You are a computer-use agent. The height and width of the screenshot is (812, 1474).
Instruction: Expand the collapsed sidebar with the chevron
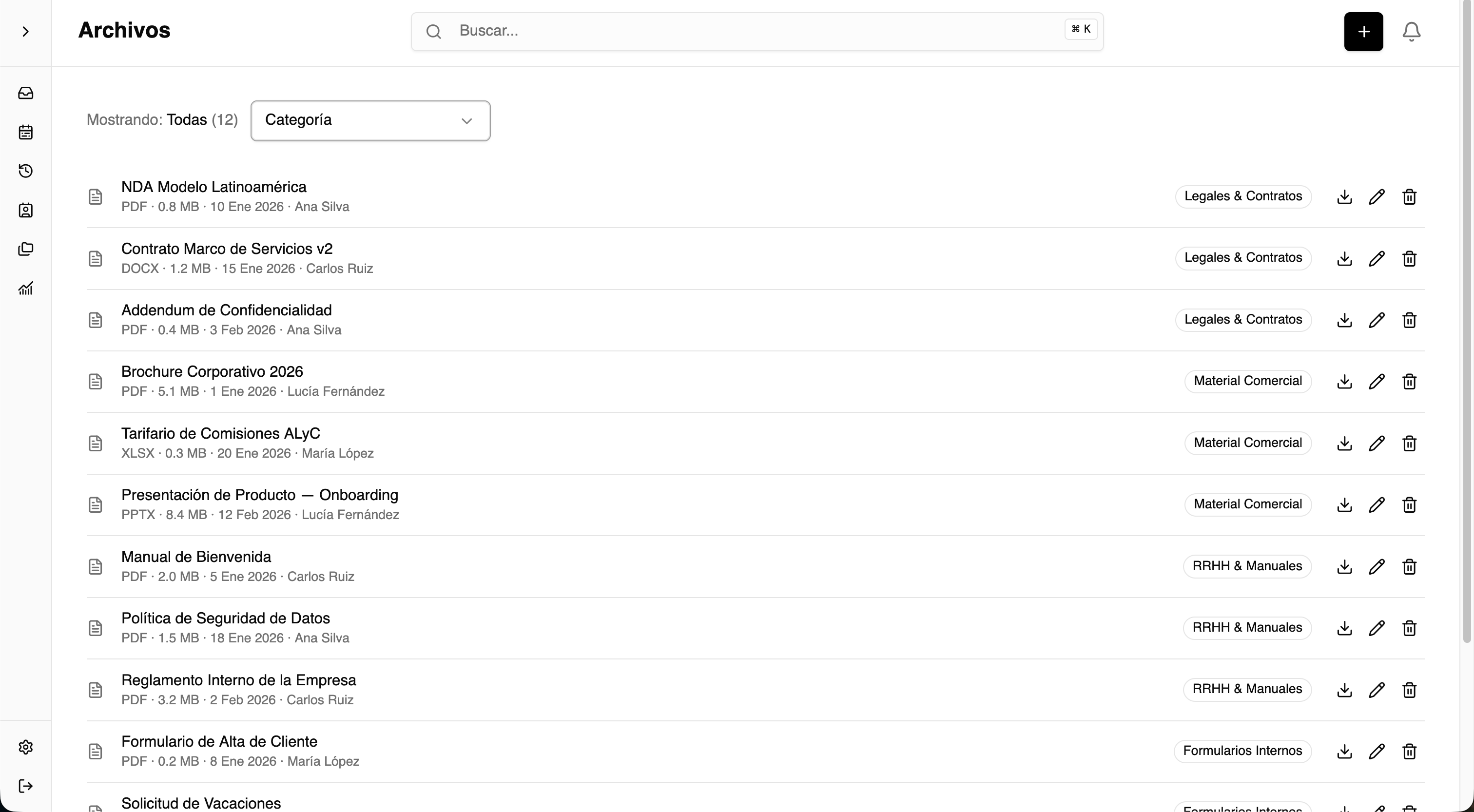[x=25, y=32]
